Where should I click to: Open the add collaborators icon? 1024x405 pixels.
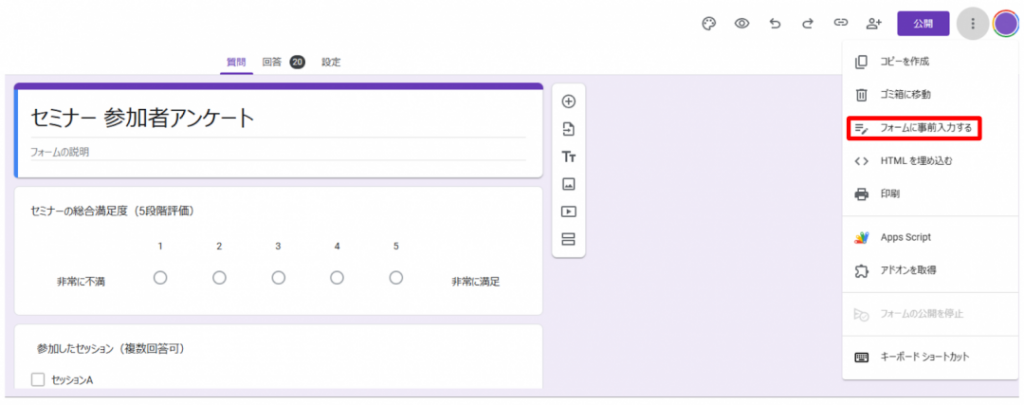pos(874,23)
